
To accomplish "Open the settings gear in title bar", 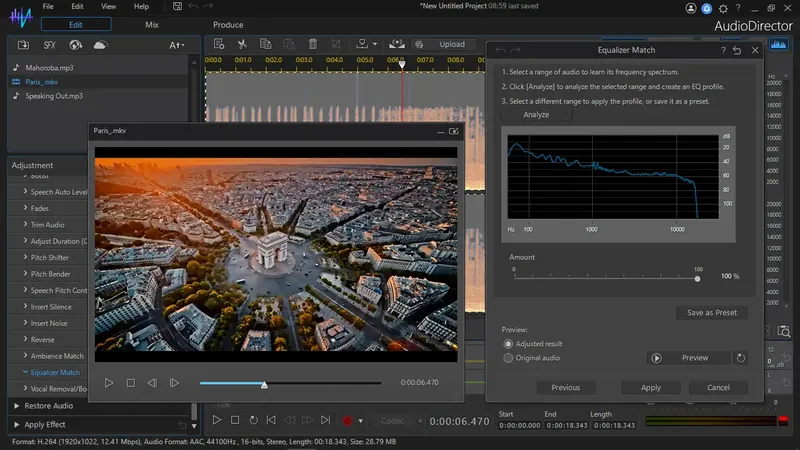I will point(725,7).
